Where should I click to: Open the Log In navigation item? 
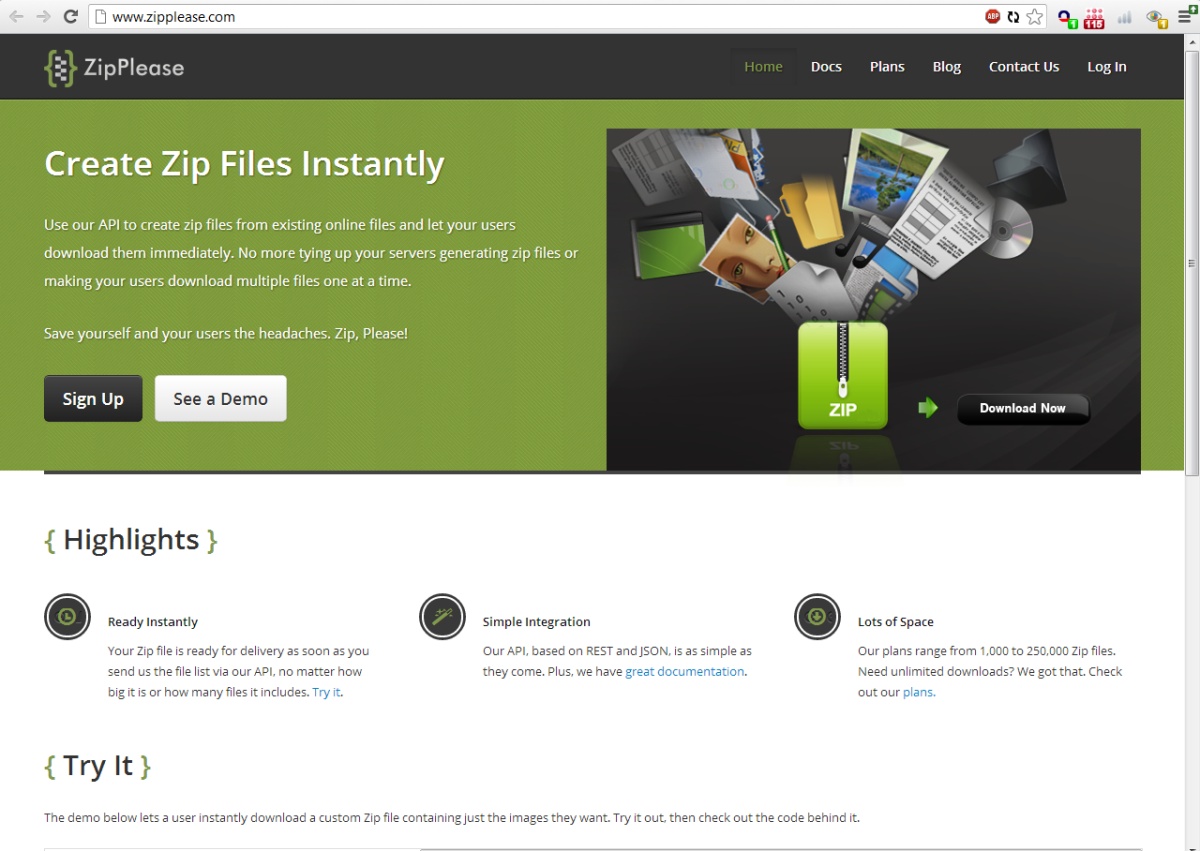pos(1107,66)
